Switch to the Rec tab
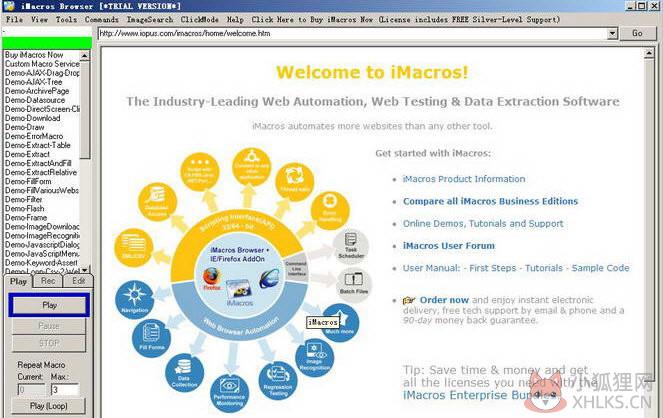This screenshot has height=418, width=663. 48,281
